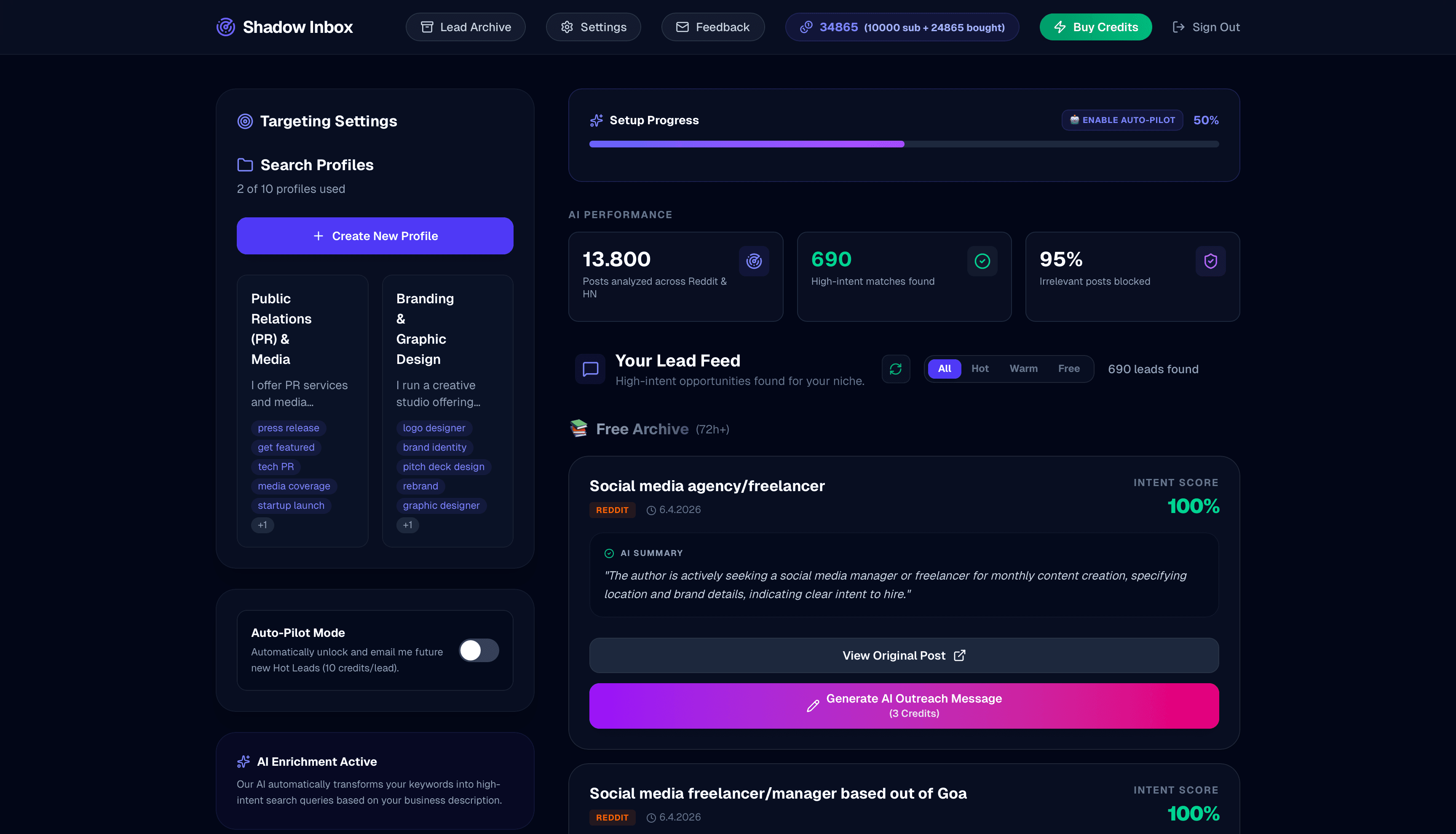Generate AI Outreach Message for the lead
Image resolution: width=1456 pixels, height=834 pixels.
click(x=904, y=706)
